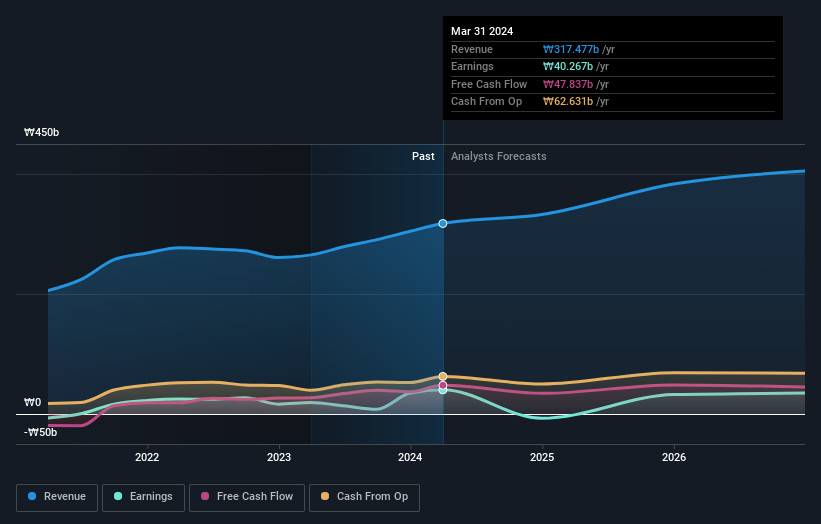Click the blue Revenue legend dot
The width and height of the screenshot is (821, 524).
point(32,496)
